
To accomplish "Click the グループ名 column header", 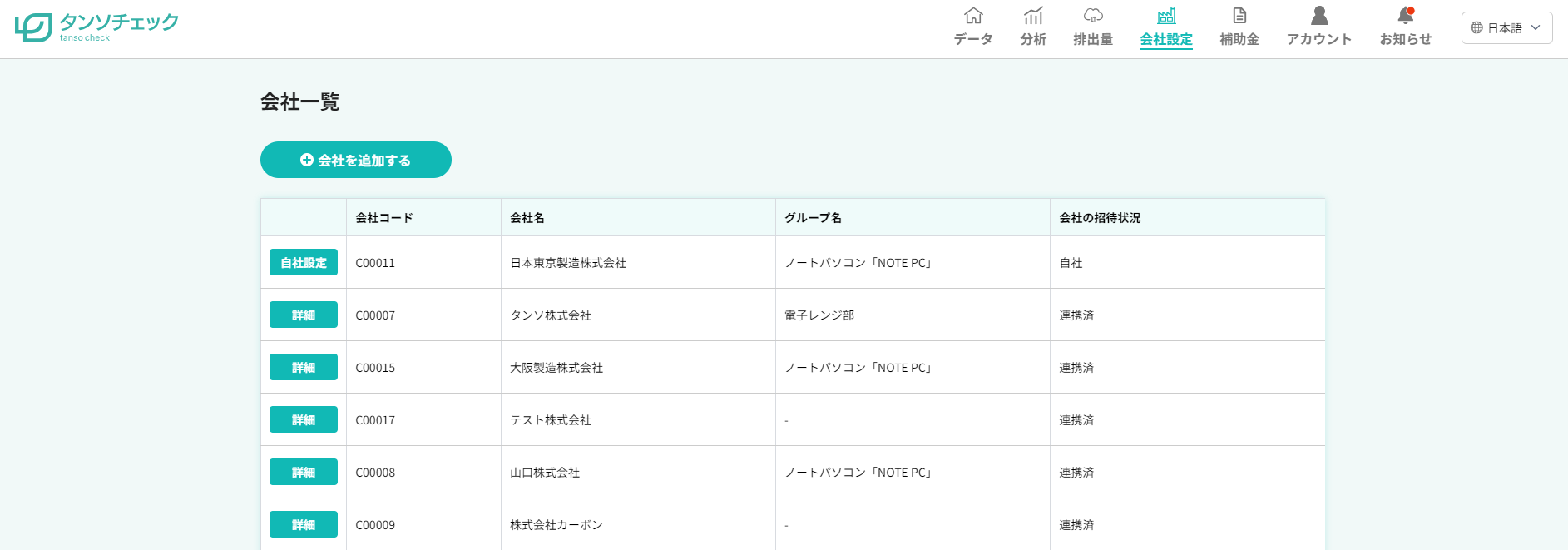I will pyautogui.click(x=814, y=218).
